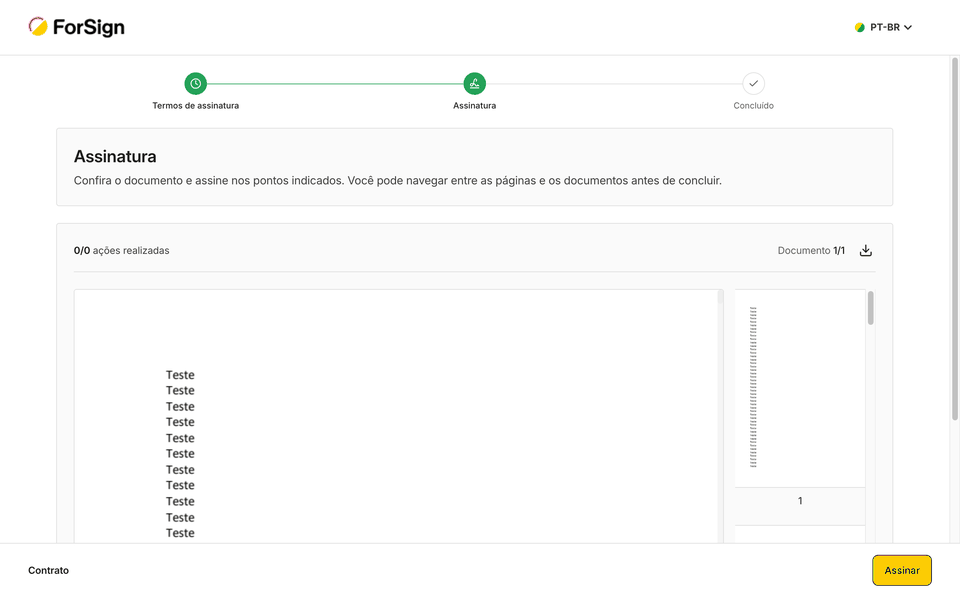960x597 pixels.
Task: Select the Termos de assinatura step icon
Action: [x=195, y=83]
